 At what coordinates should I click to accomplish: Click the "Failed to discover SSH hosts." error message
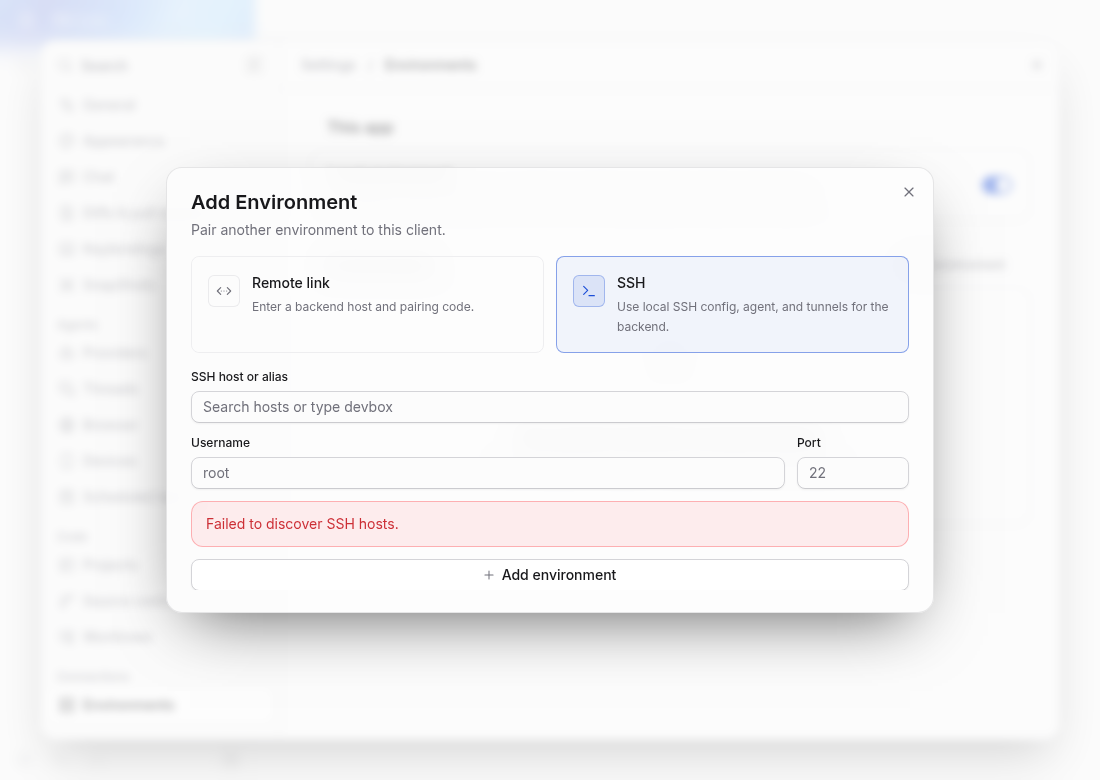pyautogui.click(x=302, y=524)
